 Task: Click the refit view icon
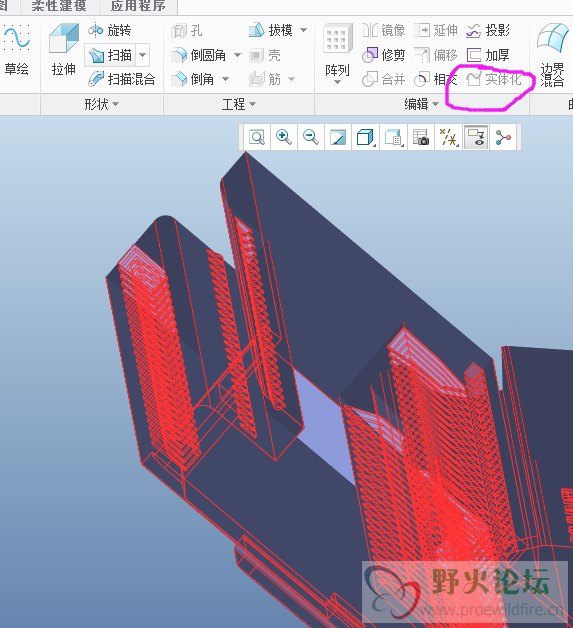[x=257, y=137]
